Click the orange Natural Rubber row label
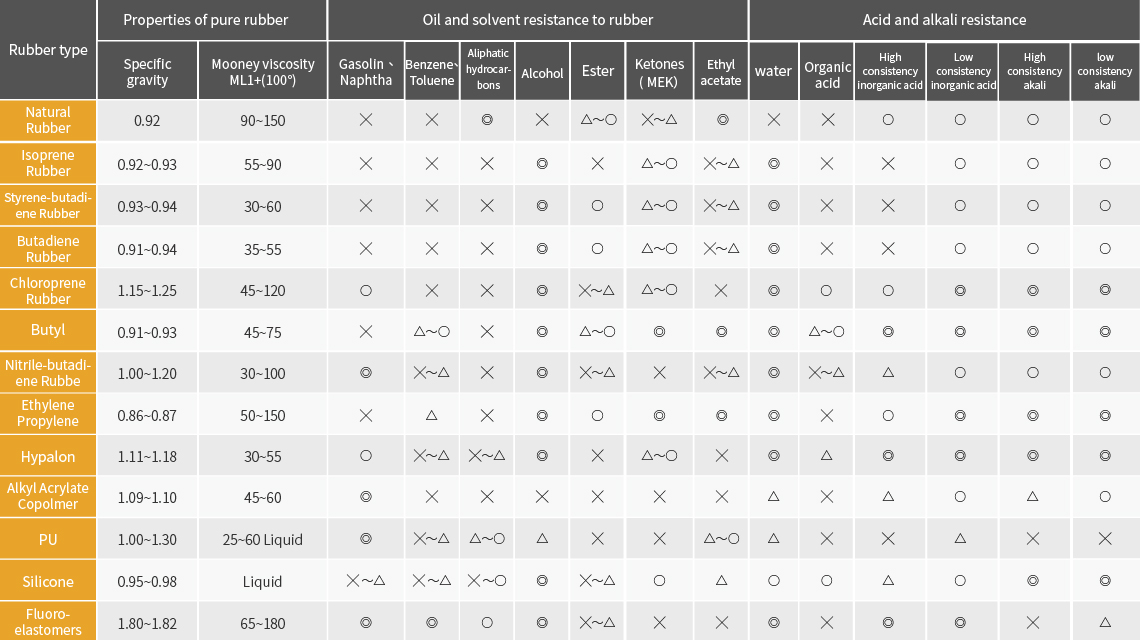This screenshot has width=1140, height=640. point(48,120)
